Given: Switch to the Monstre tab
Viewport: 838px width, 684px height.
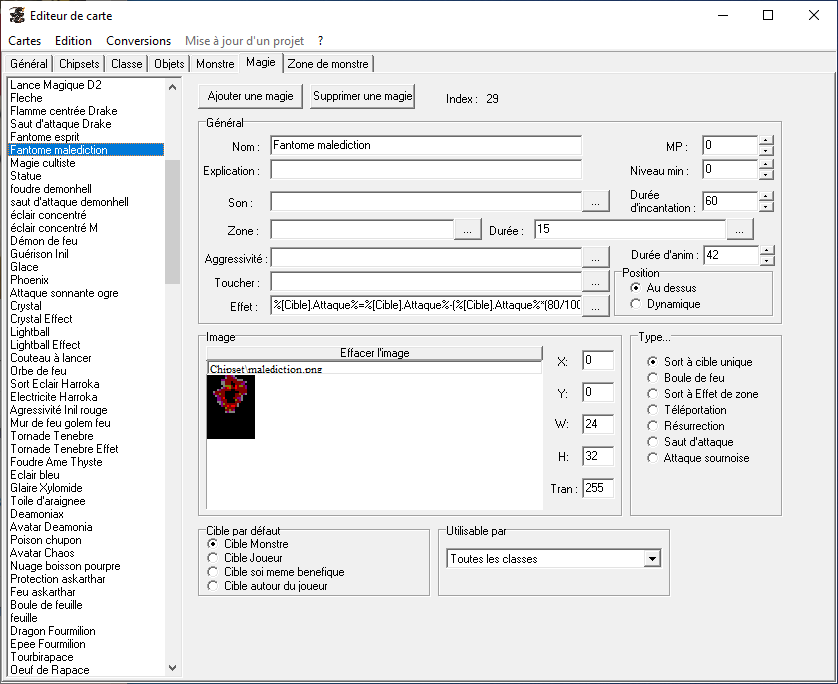Looking at the screenshot, I should (x=215, y=64).
